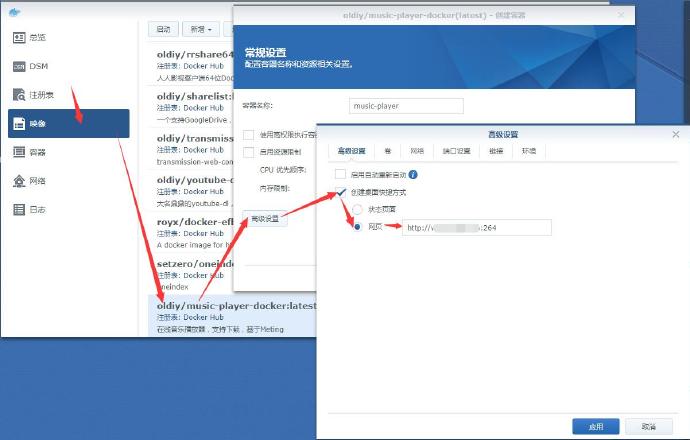Click the info icon beside 启用自动重新启动
Viewport: 690px width, 440px height.
coord(412,174)
